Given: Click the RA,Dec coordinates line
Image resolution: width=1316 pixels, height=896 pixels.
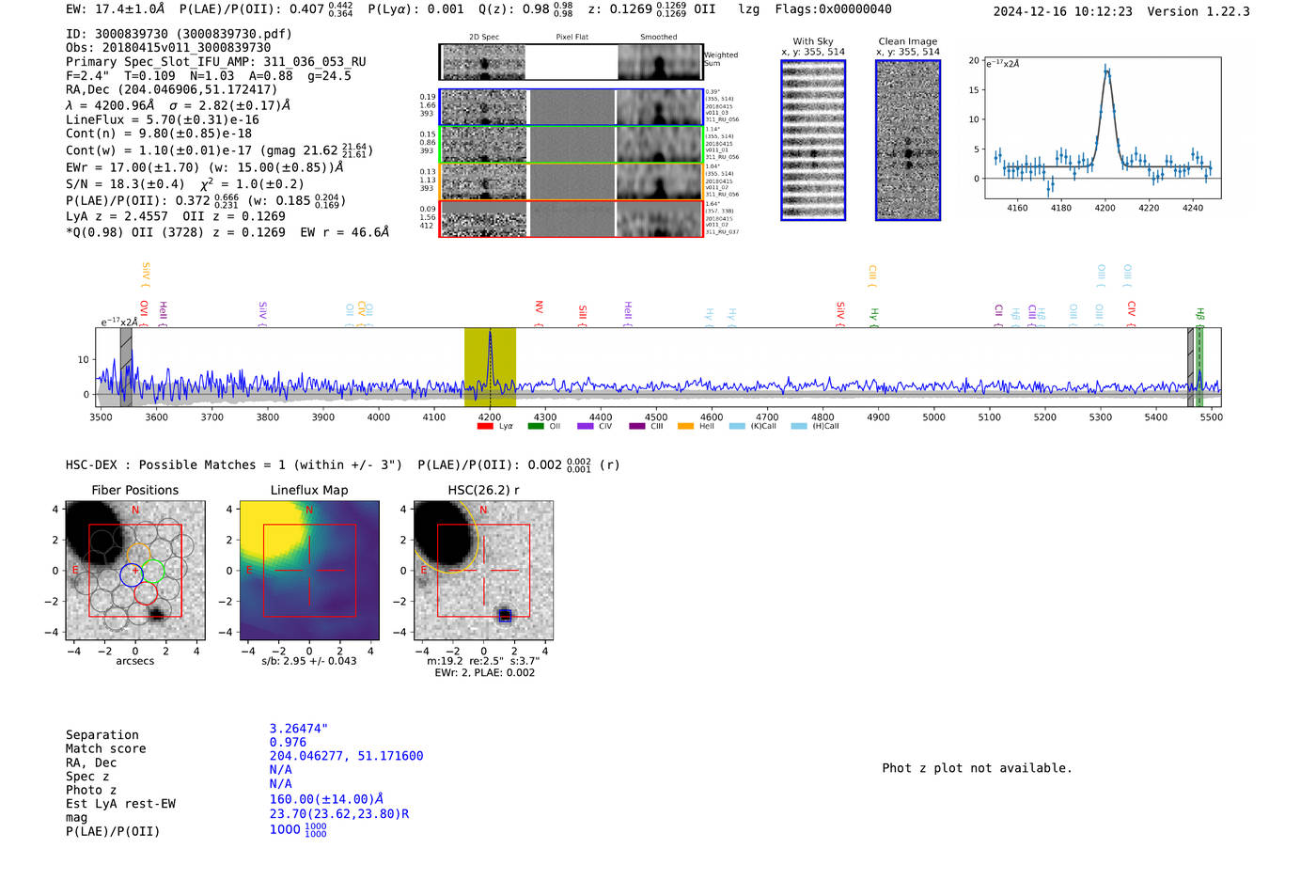Looking at the screenshot, I should pos(171,90).
